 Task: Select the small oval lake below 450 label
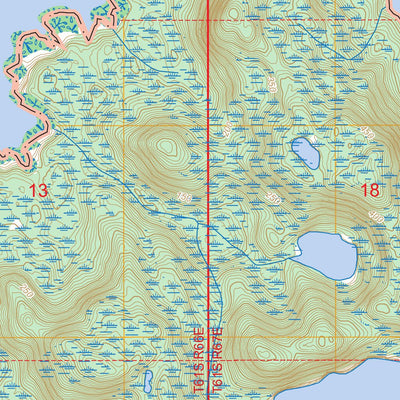pos(305,153)
